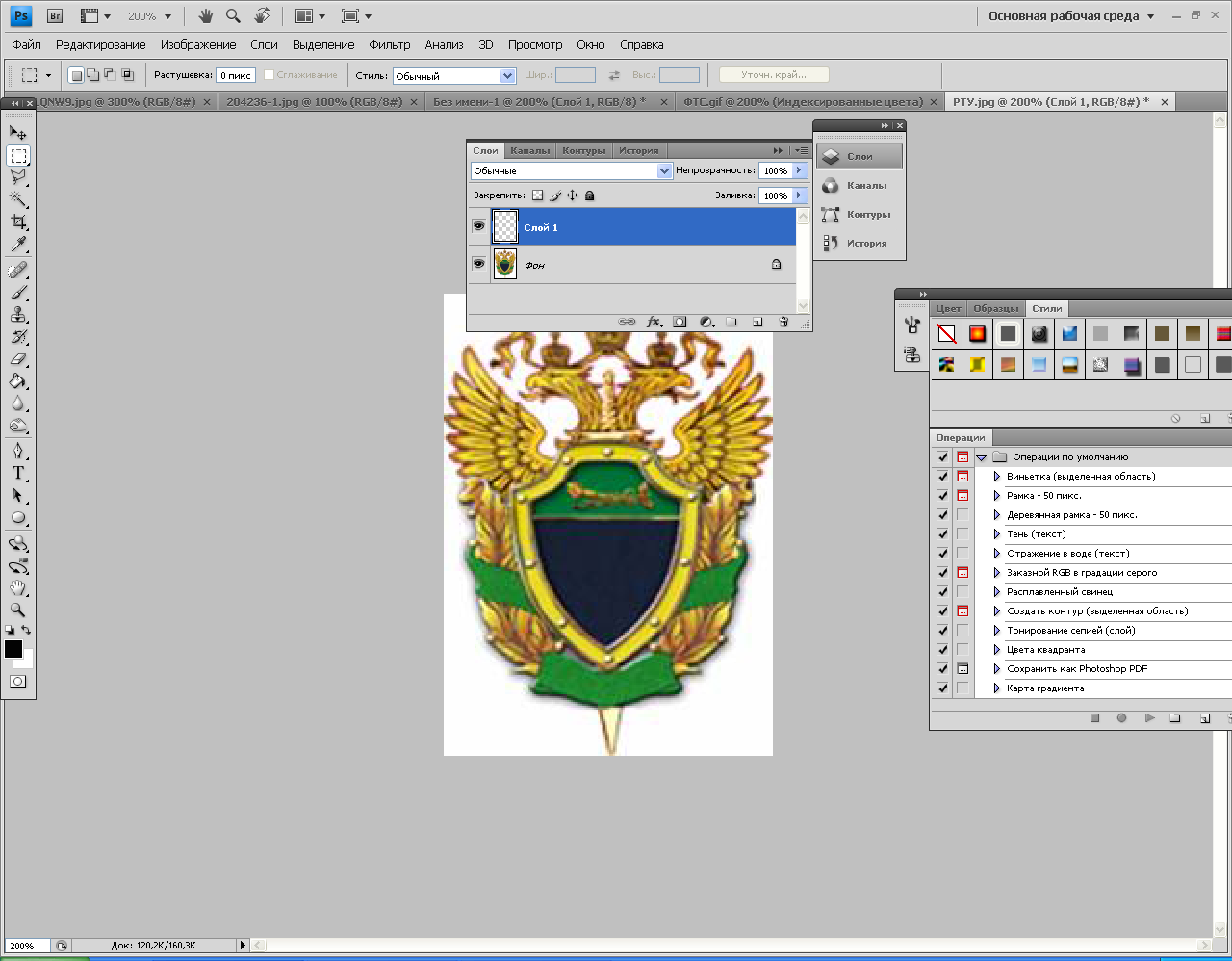The width and height of the screenshot is (1232, 961).
Task: Select the Brush tool
Action: tap(18, 293)
